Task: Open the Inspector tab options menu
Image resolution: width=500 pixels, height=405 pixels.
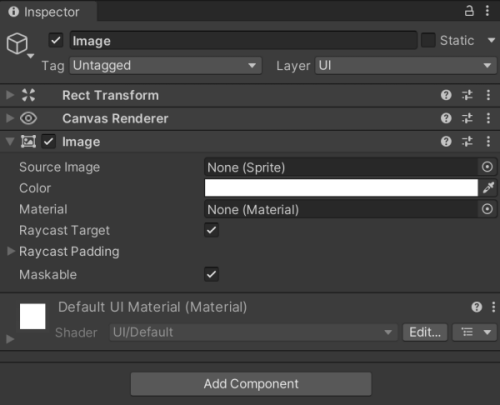Action: tap(487, 11)
